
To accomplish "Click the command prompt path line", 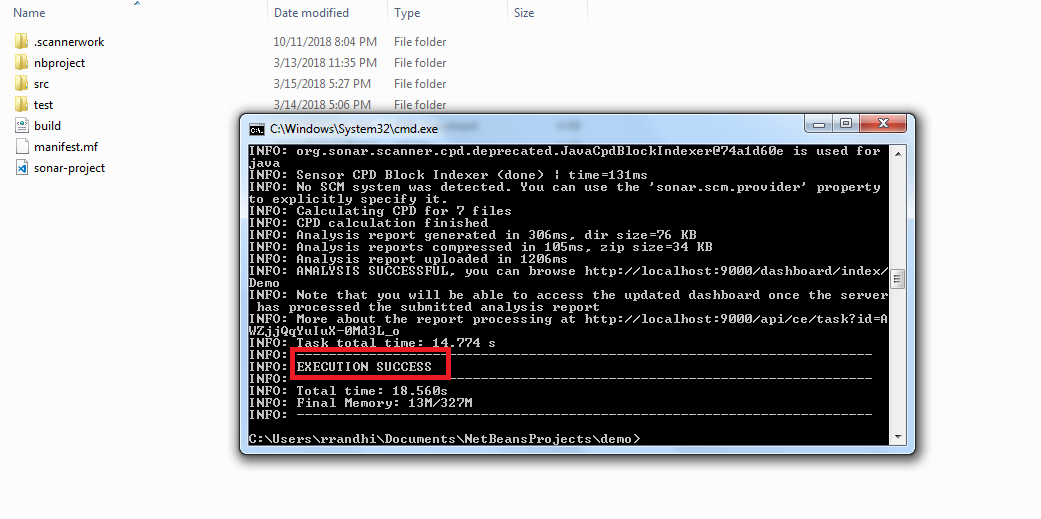I will pyautogui.click(x=444, y=439).
